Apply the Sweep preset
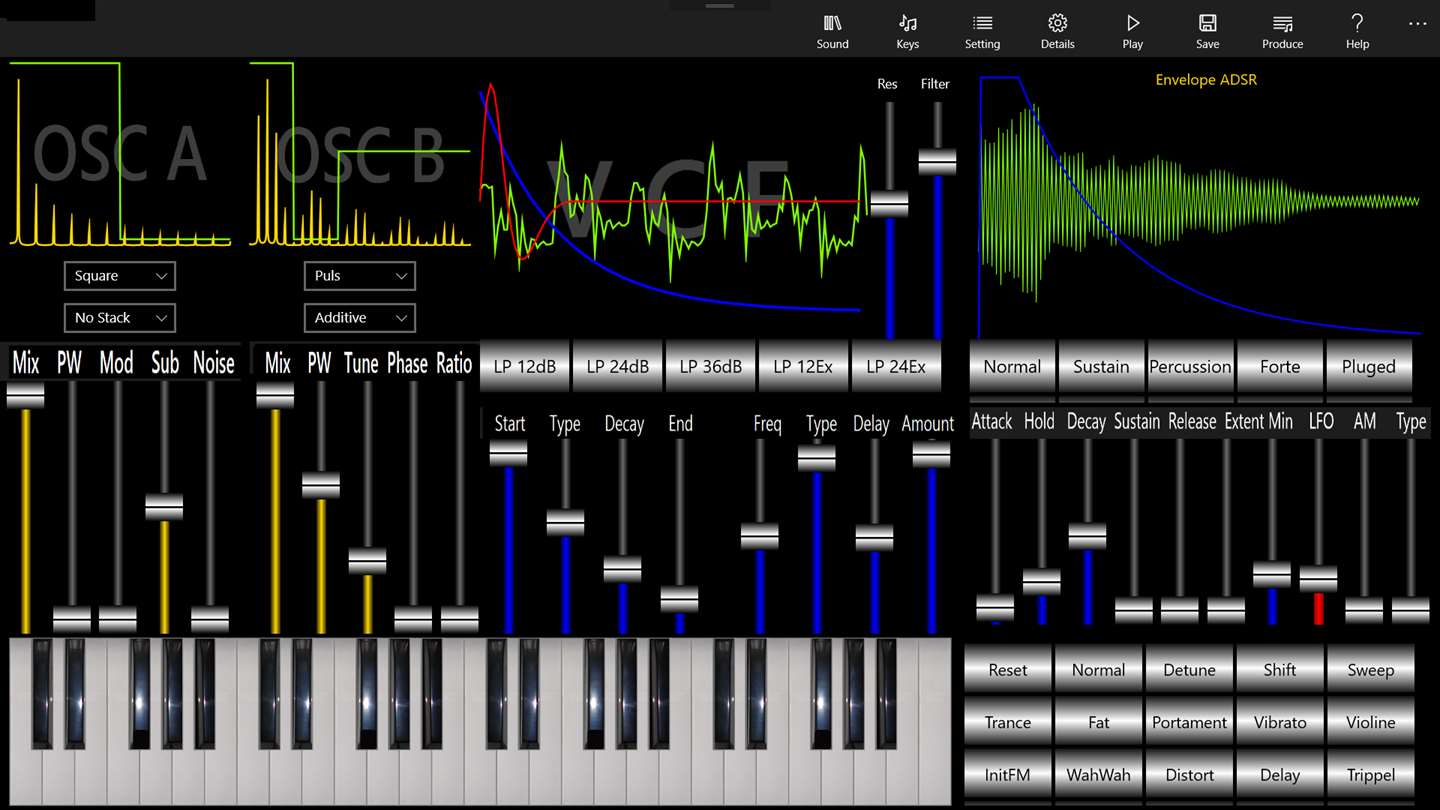Screen dimensions: 1440x810 (1371, 670)
